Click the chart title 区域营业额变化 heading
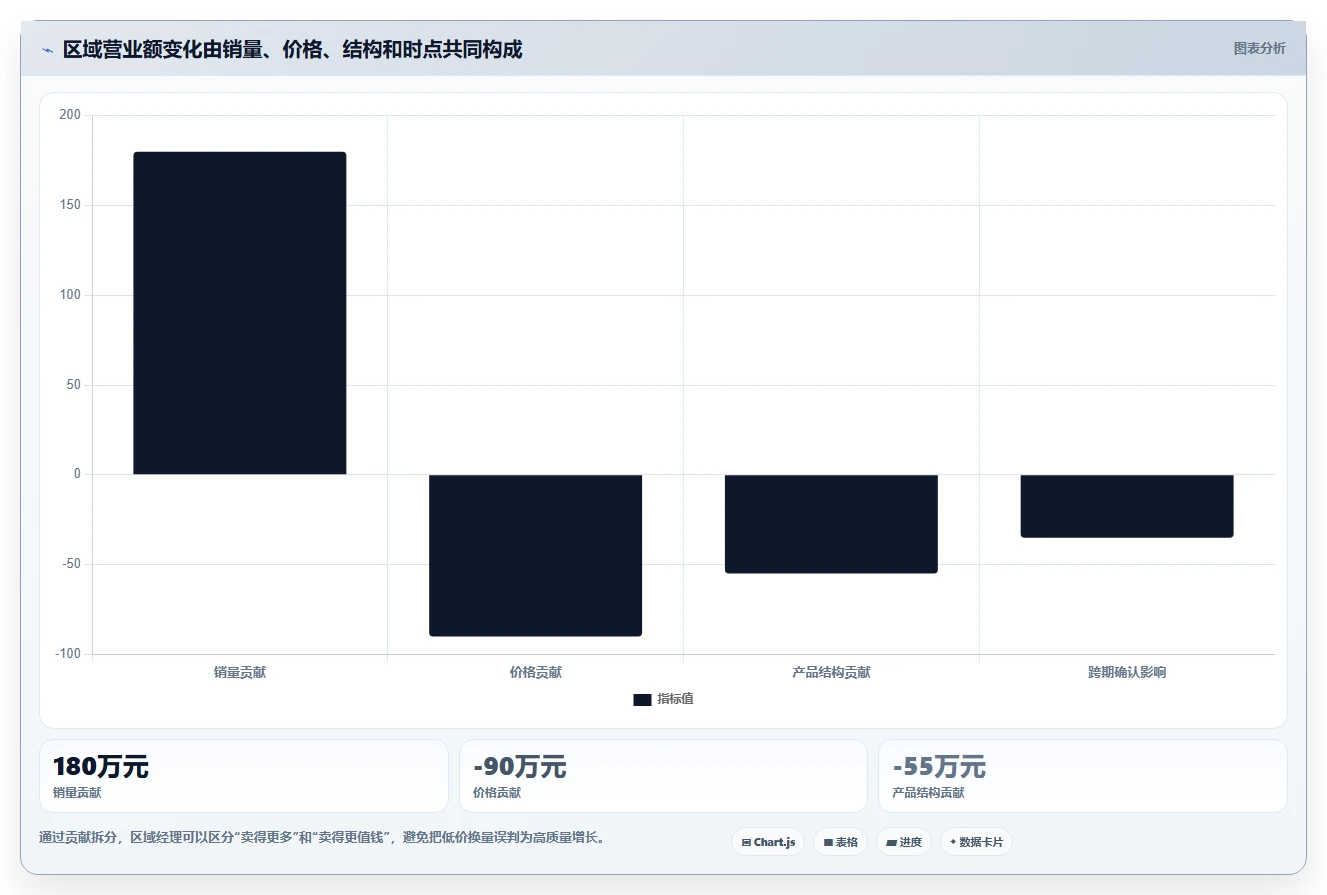 coord(292,50)
